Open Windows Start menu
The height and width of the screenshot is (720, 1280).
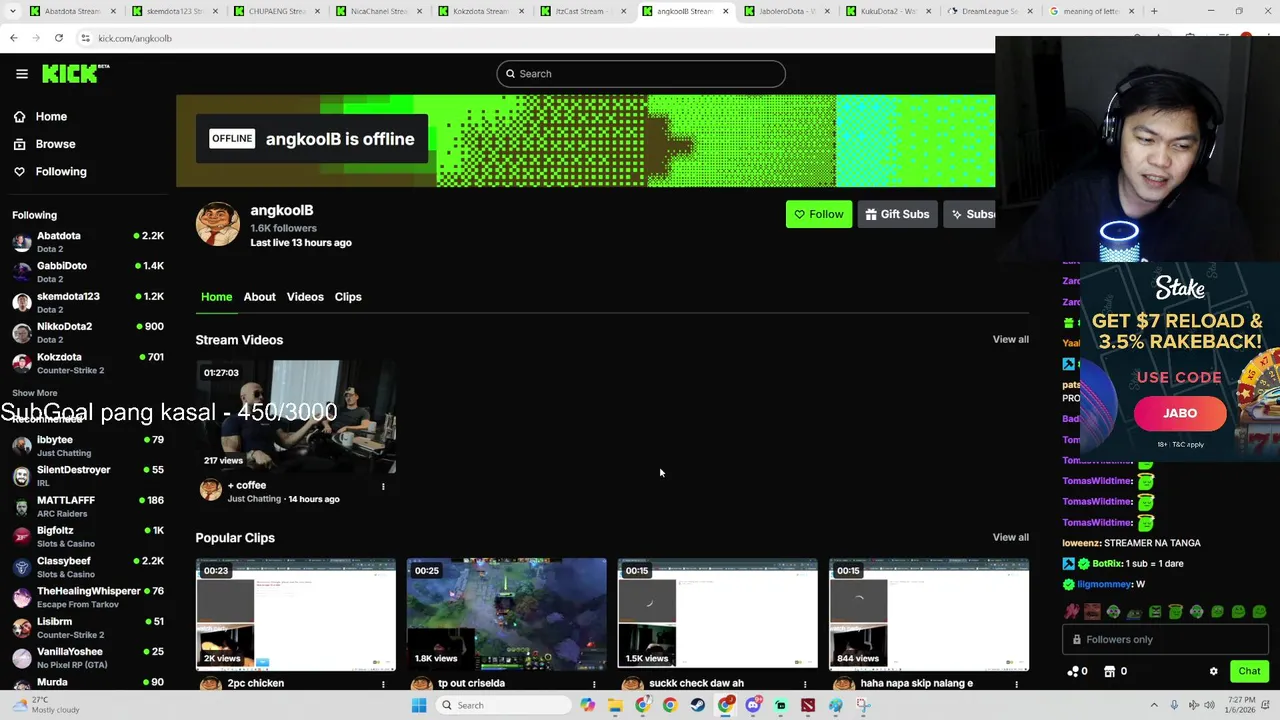419,705
